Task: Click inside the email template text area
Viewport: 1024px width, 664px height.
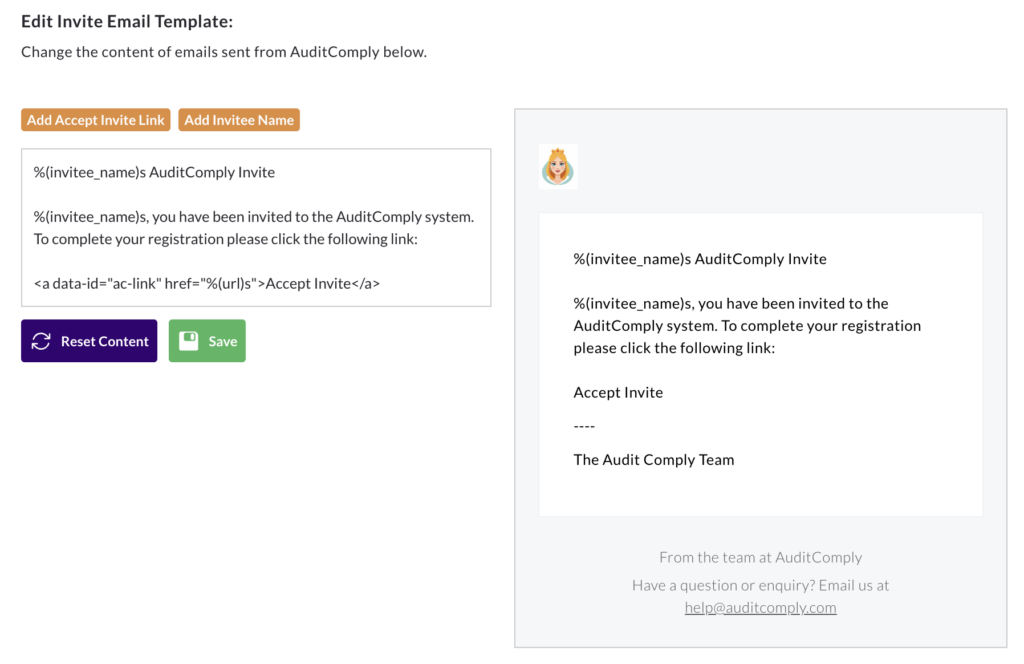Action: [256, 227]
